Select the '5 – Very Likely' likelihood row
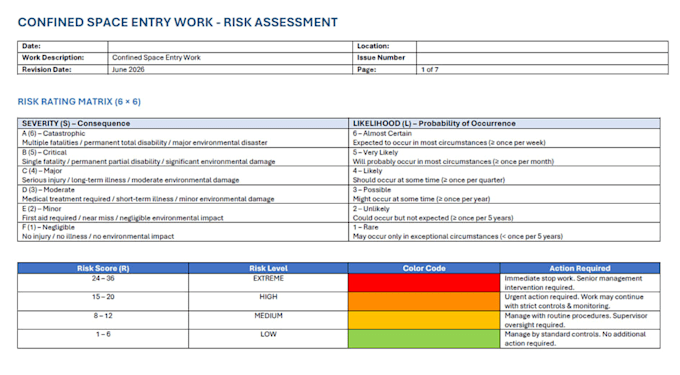Viewport: 680px width, 375px height. click(x=504, y=157)
